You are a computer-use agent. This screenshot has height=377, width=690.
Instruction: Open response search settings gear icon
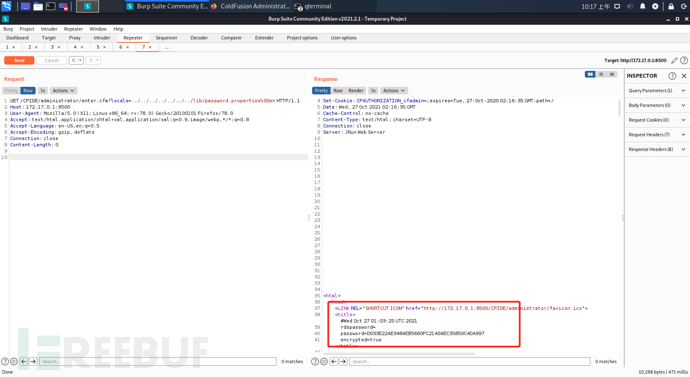(x=324, y=361)
